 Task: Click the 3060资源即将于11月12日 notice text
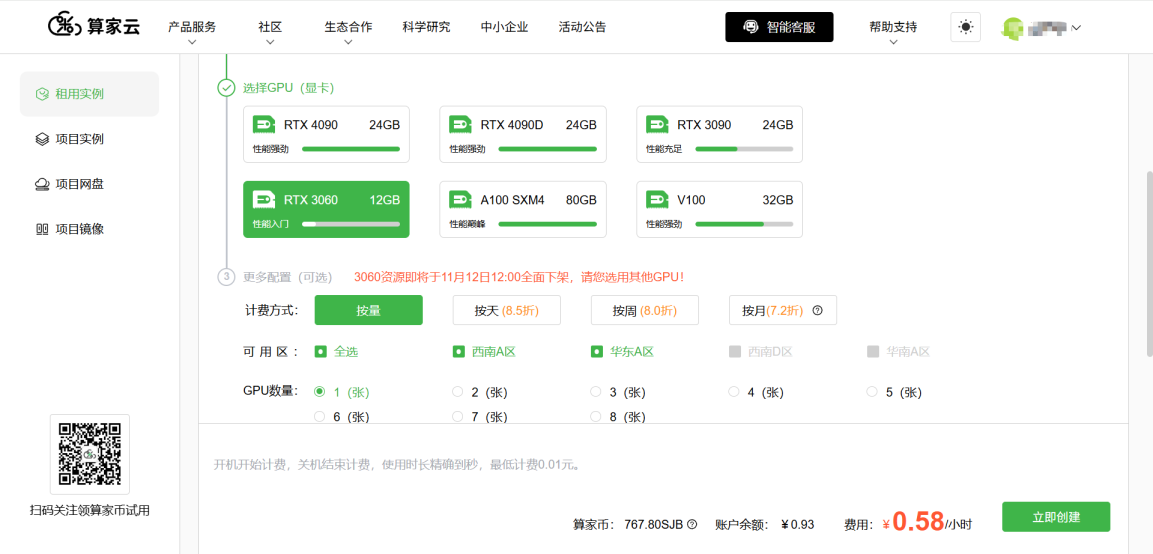point(519,277)
